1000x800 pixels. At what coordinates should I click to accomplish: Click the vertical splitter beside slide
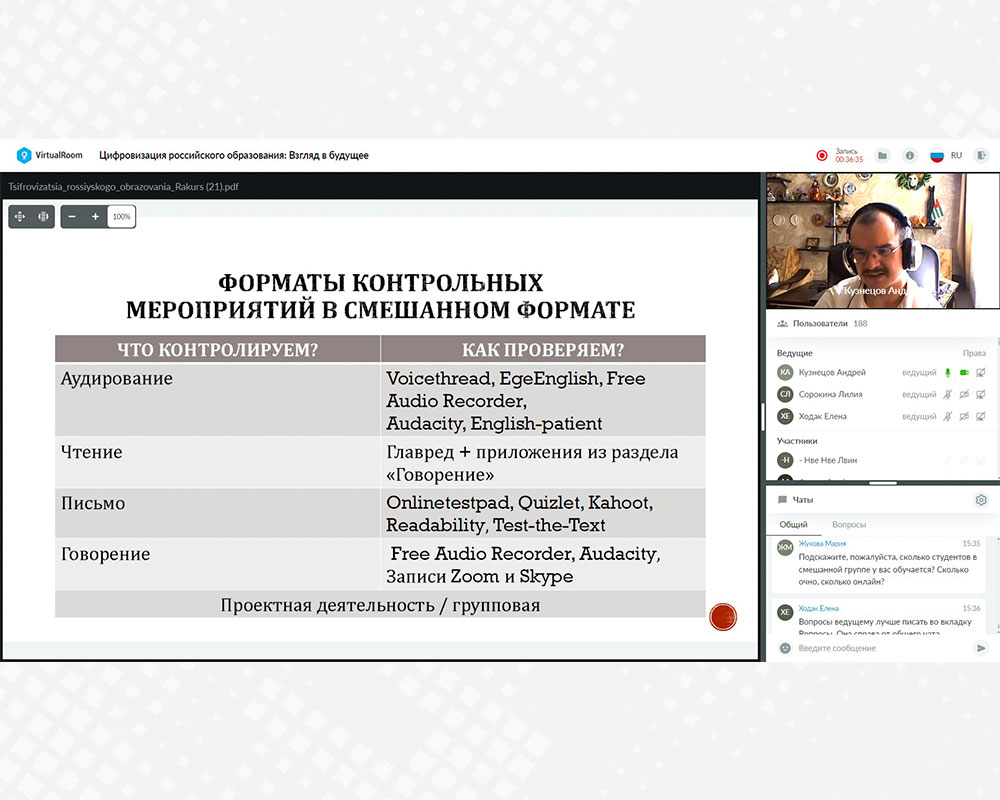[763, 417]
